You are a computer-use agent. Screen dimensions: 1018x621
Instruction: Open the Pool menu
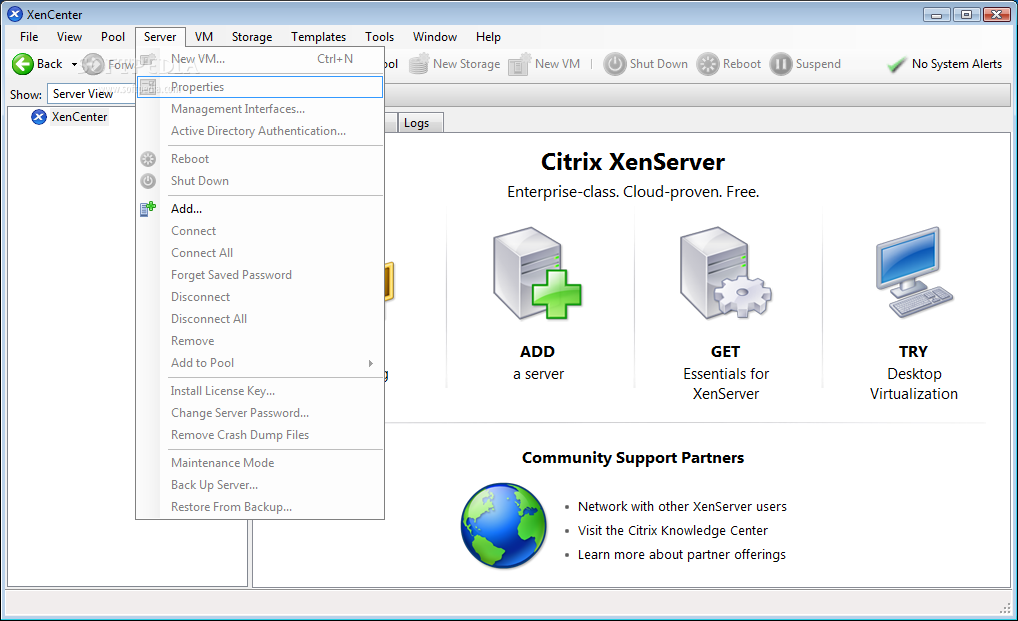pos(113,37)
